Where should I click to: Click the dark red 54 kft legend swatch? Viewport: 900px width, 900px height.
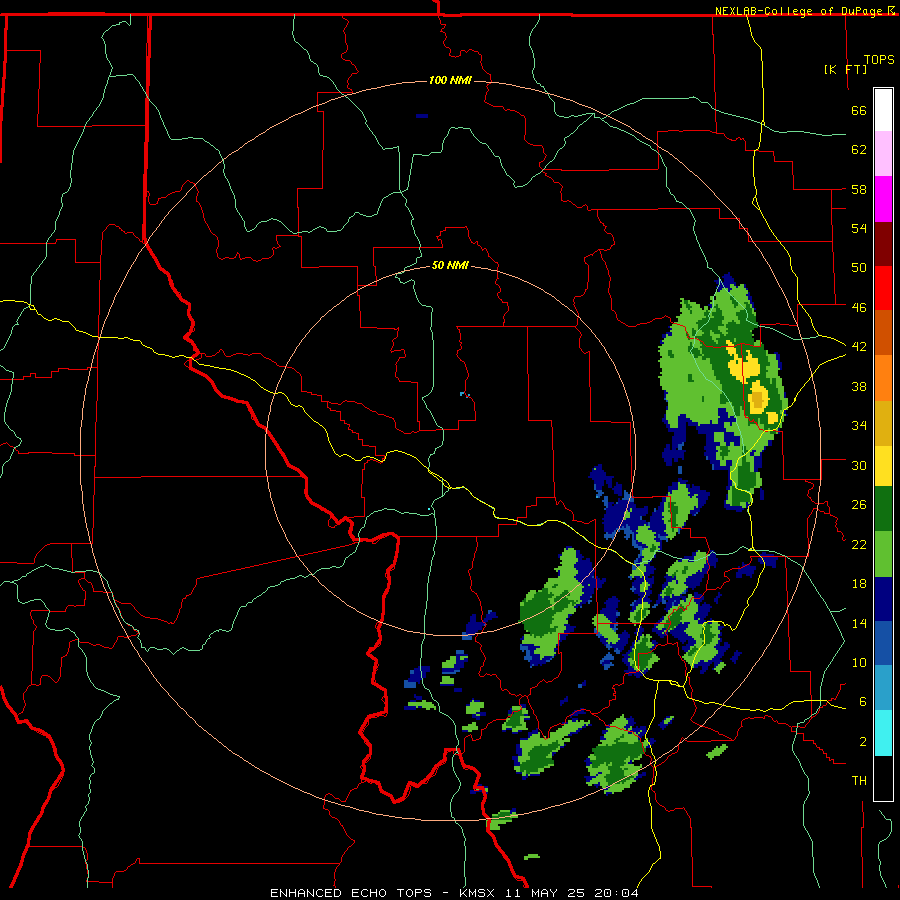click(883, 243)
